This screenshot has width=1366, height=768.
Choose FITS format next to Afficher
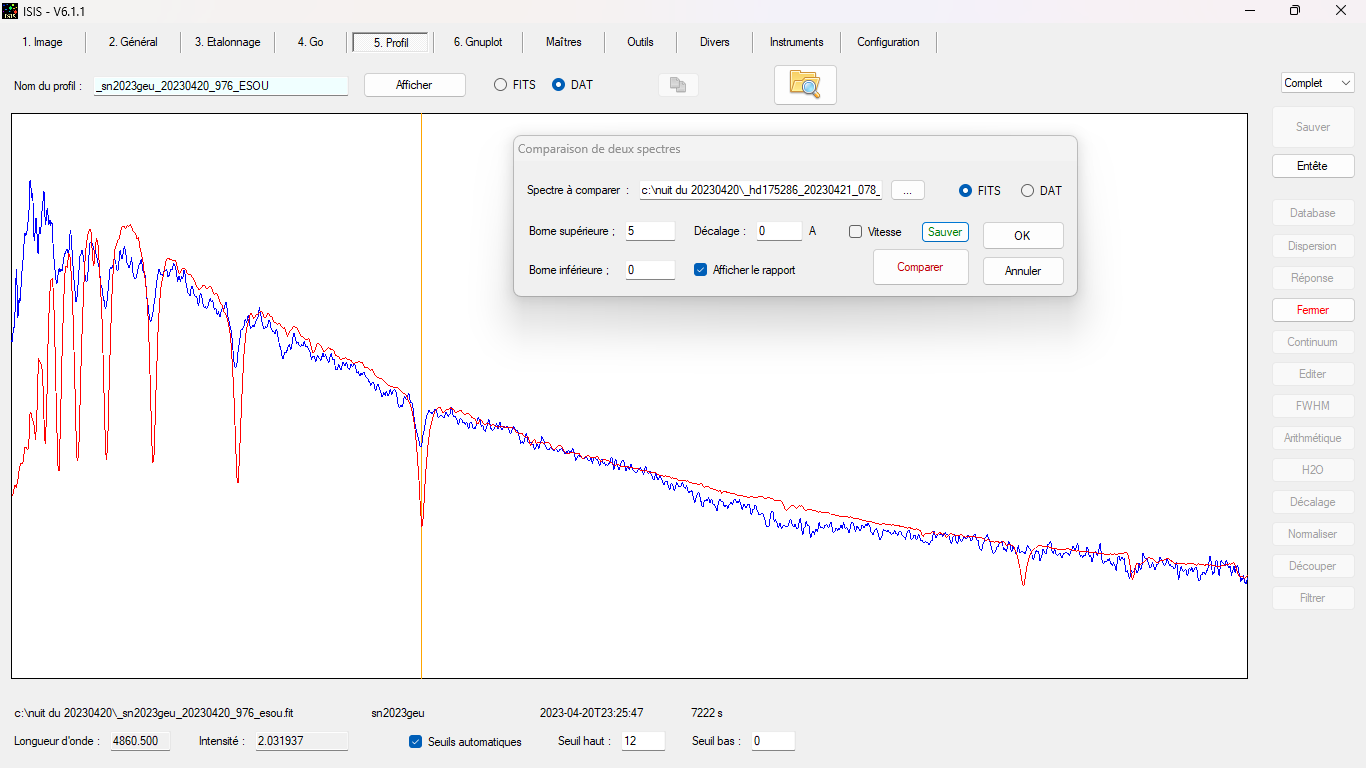pyautogui.click(x=500, y=85)
